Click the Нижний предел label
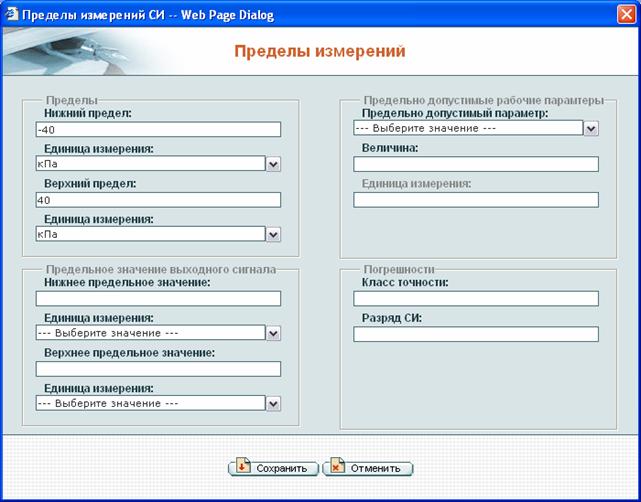The width and height of the screenshot is (641, 502). 88,113
